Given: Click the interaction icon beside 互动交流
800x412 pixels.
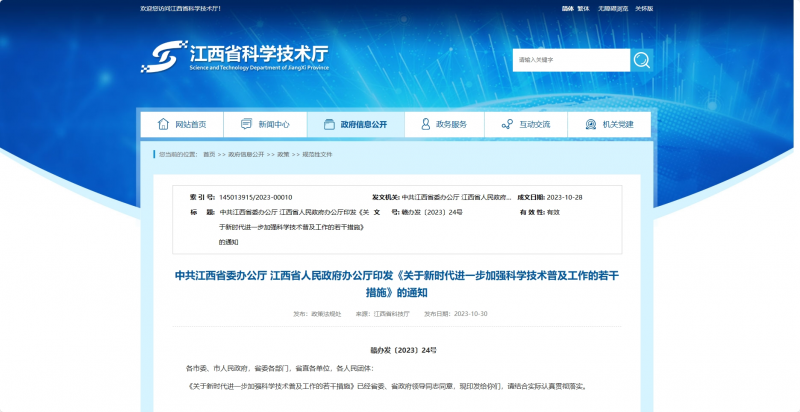Looking at the screenshot, I should pyautogui.click(x=507, y=124).
